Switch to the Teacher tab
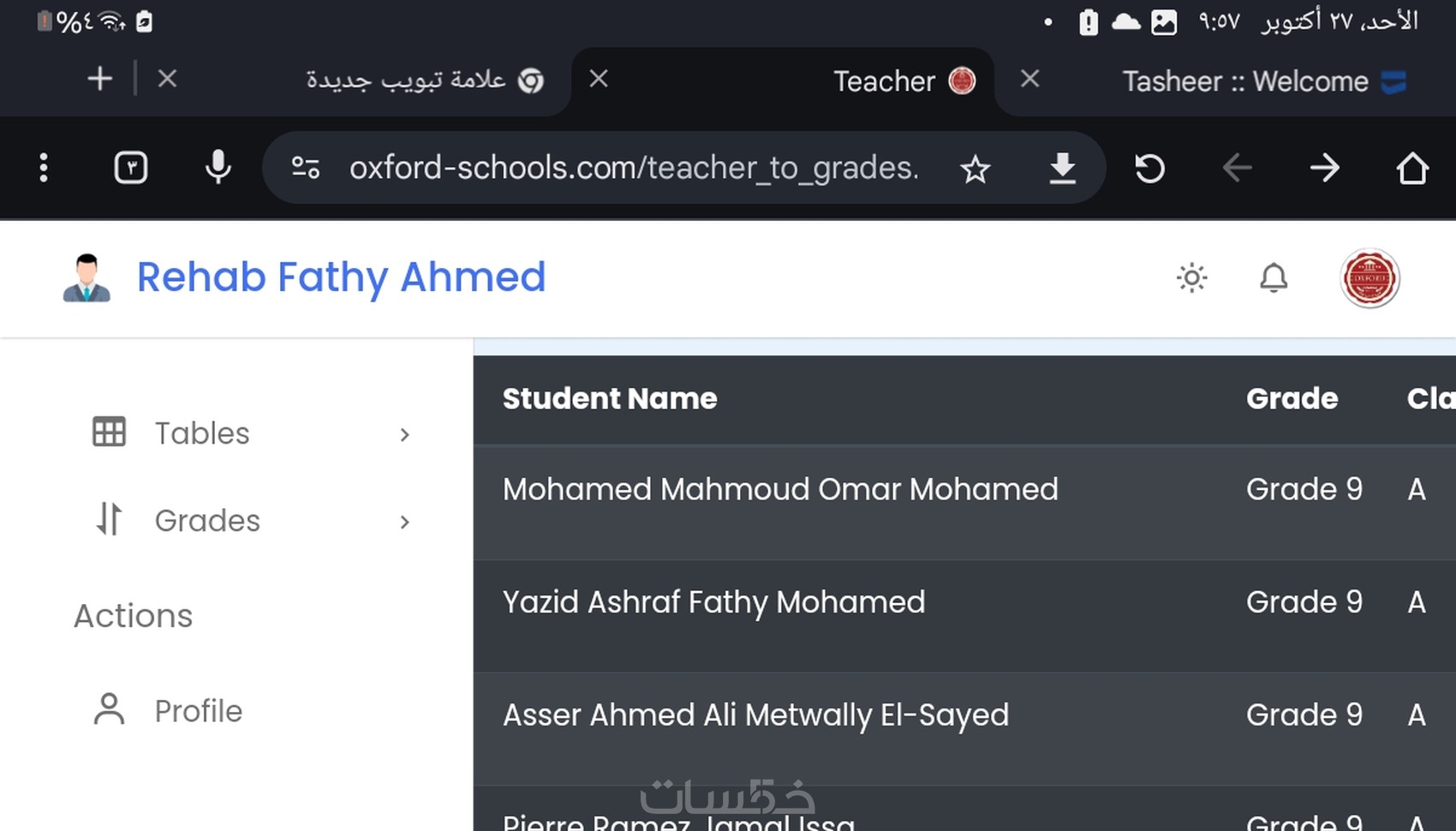This screenshot has height=831, width=1456. [882, 81]
